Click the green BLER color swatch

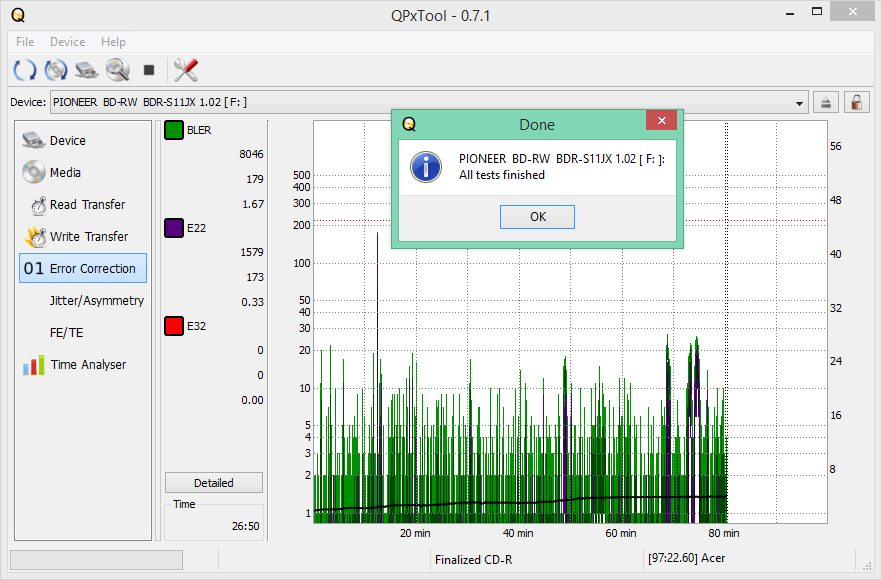click(174, 130)
